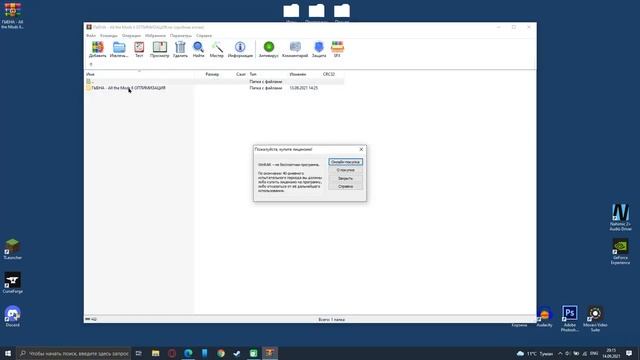Click the Онлайн-покупка button in dialog
The width and height of the screenshot is (640, 360).
click(x=345, y=162)
